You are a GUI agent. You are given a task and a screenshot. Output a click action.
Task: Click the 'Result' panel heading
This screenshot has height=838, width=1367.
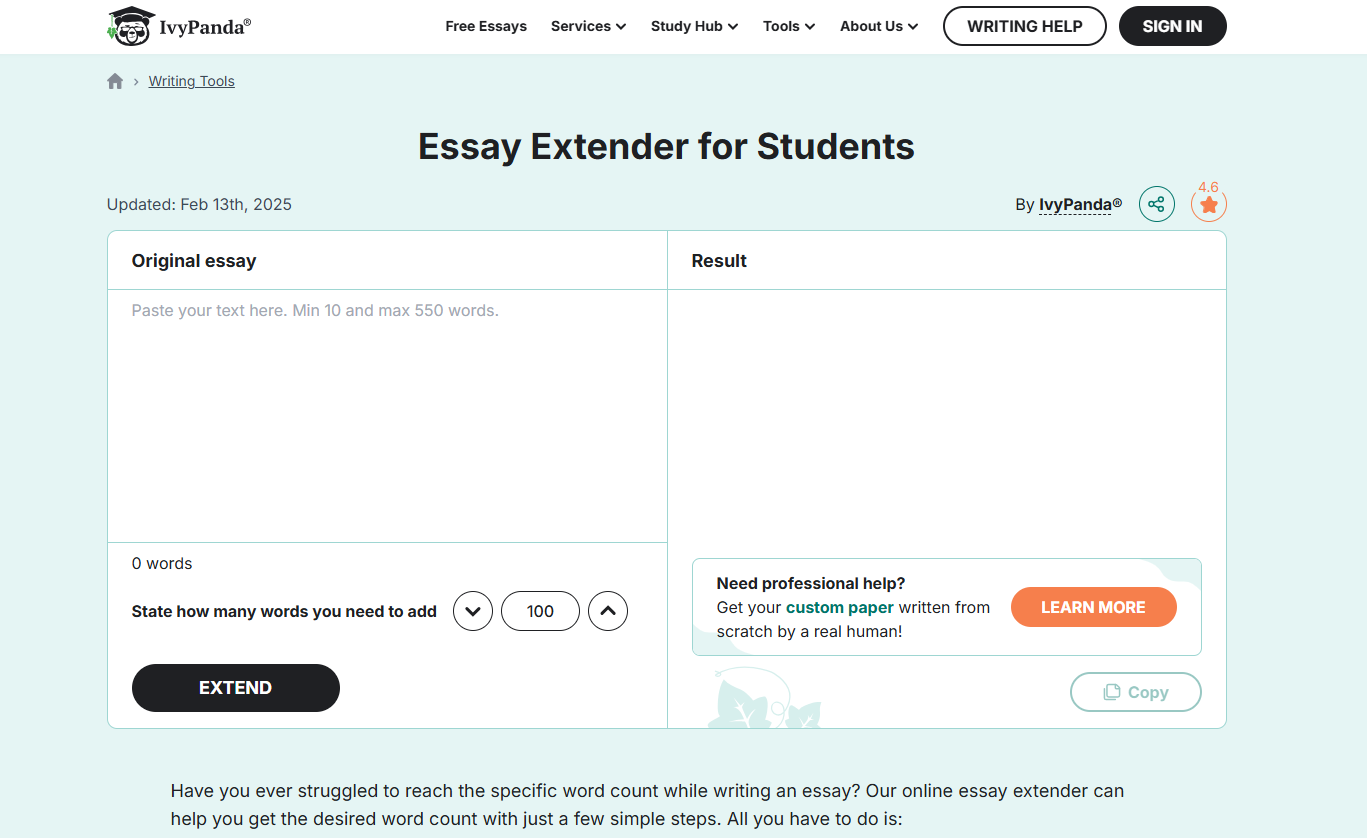719,261
